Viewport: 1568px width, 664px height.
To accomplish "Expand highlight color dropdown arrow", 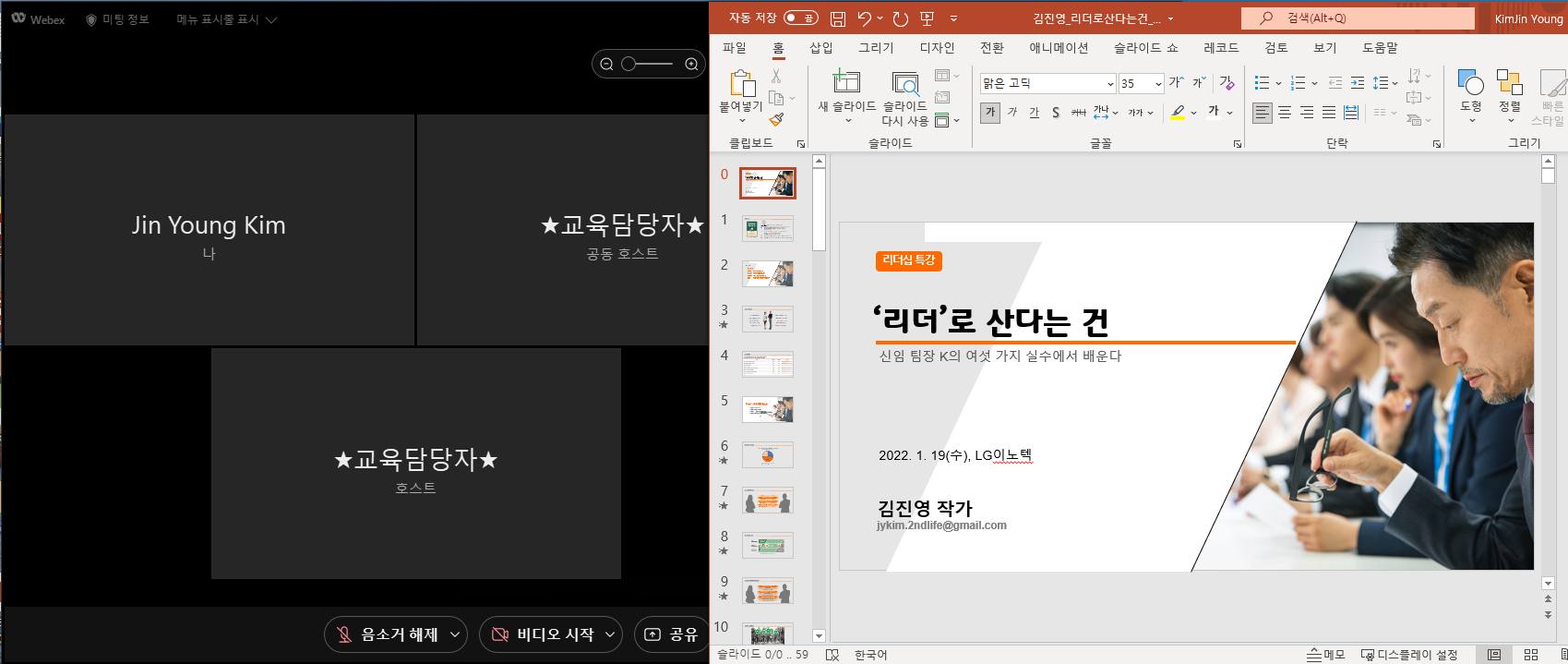I will [x=1193, y=113].
